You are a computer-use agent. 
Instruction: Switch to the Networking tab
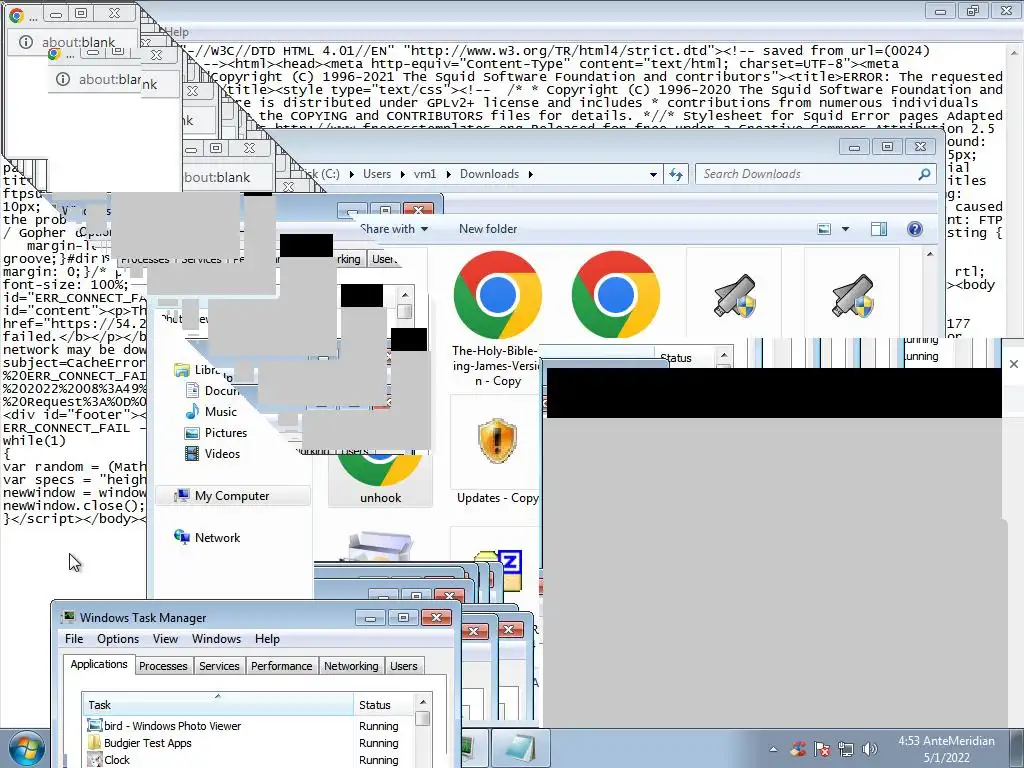[x=351, y=665]
